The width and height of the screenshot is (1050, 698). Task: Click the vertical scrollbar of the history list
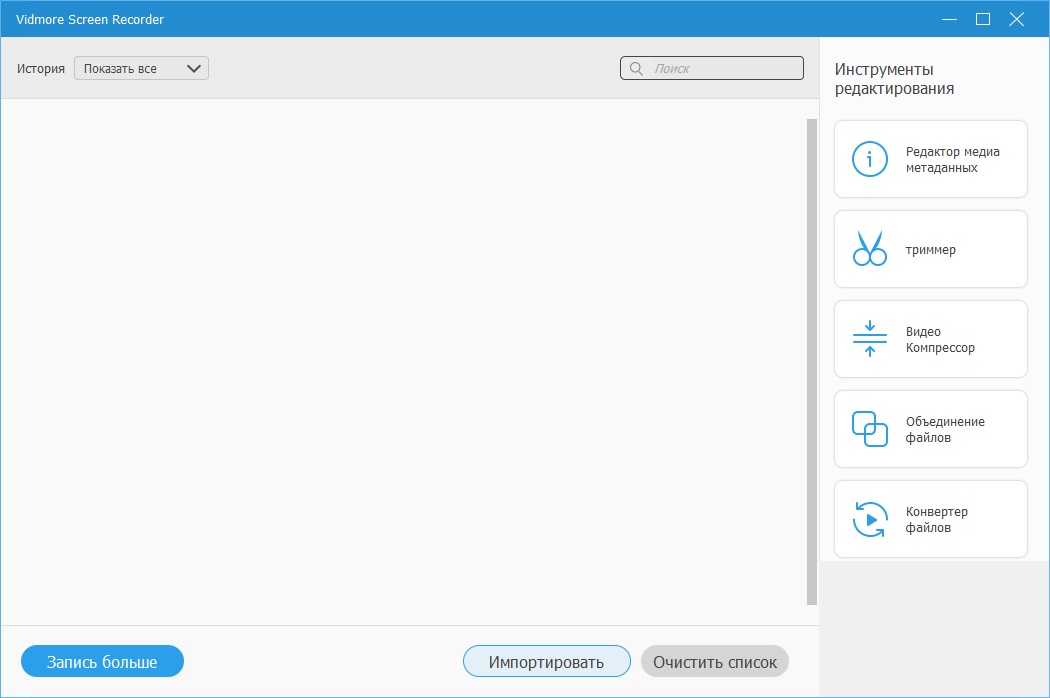pos(810,360)
